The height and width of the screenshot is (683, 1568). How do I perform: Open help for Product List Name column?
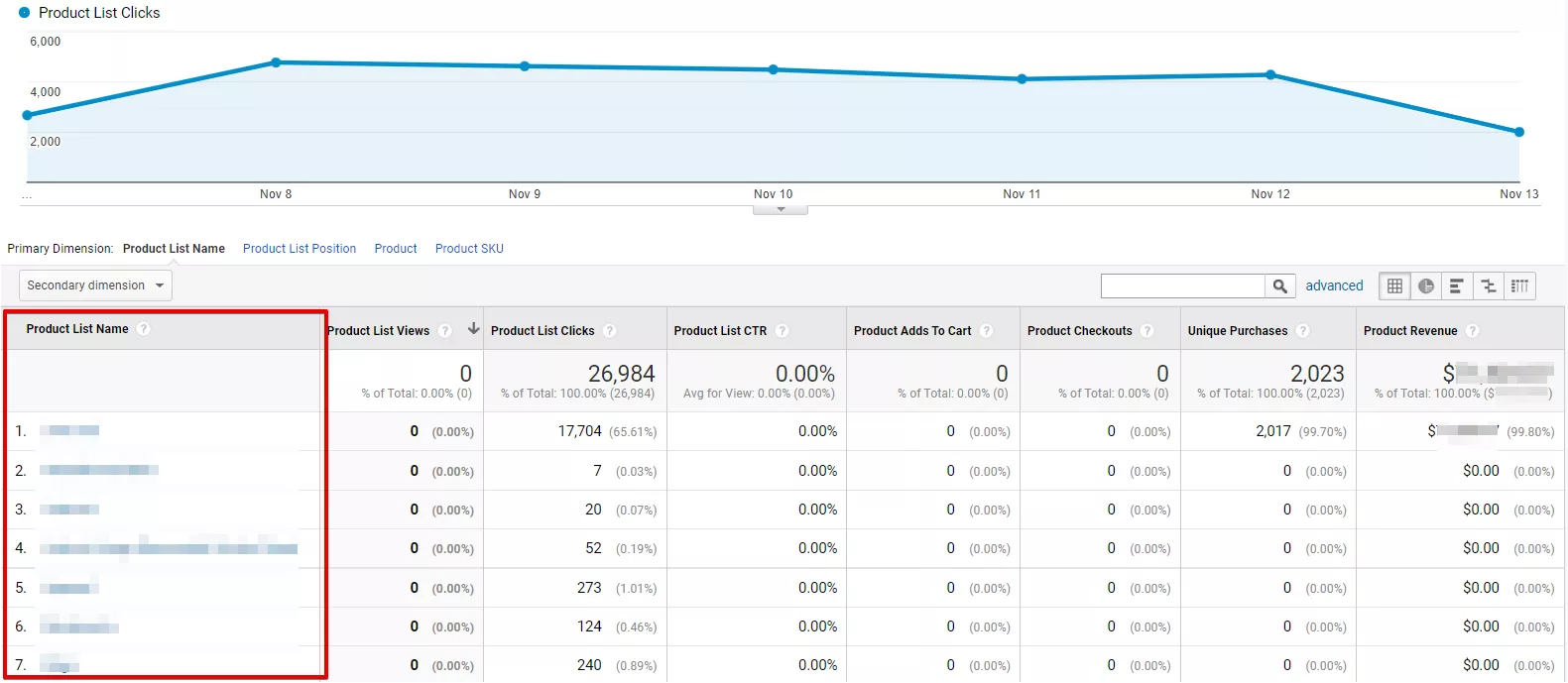[144, 329]
